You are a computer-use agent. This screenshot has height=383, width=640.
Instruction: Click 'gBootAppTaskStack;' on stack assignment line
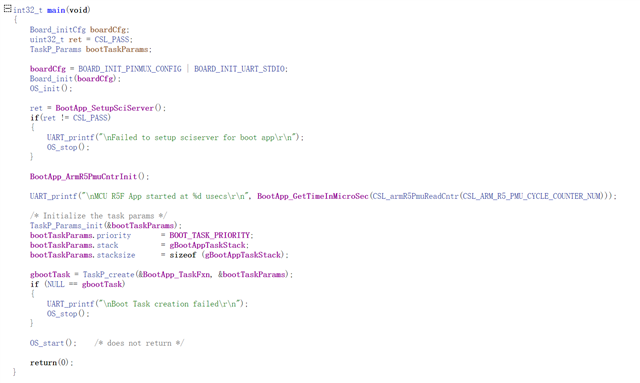(x=209, y=245)
